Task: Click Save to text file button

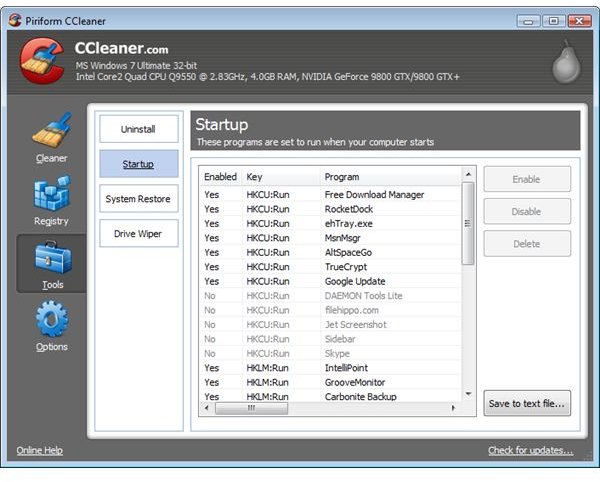Action: point(527,403)
